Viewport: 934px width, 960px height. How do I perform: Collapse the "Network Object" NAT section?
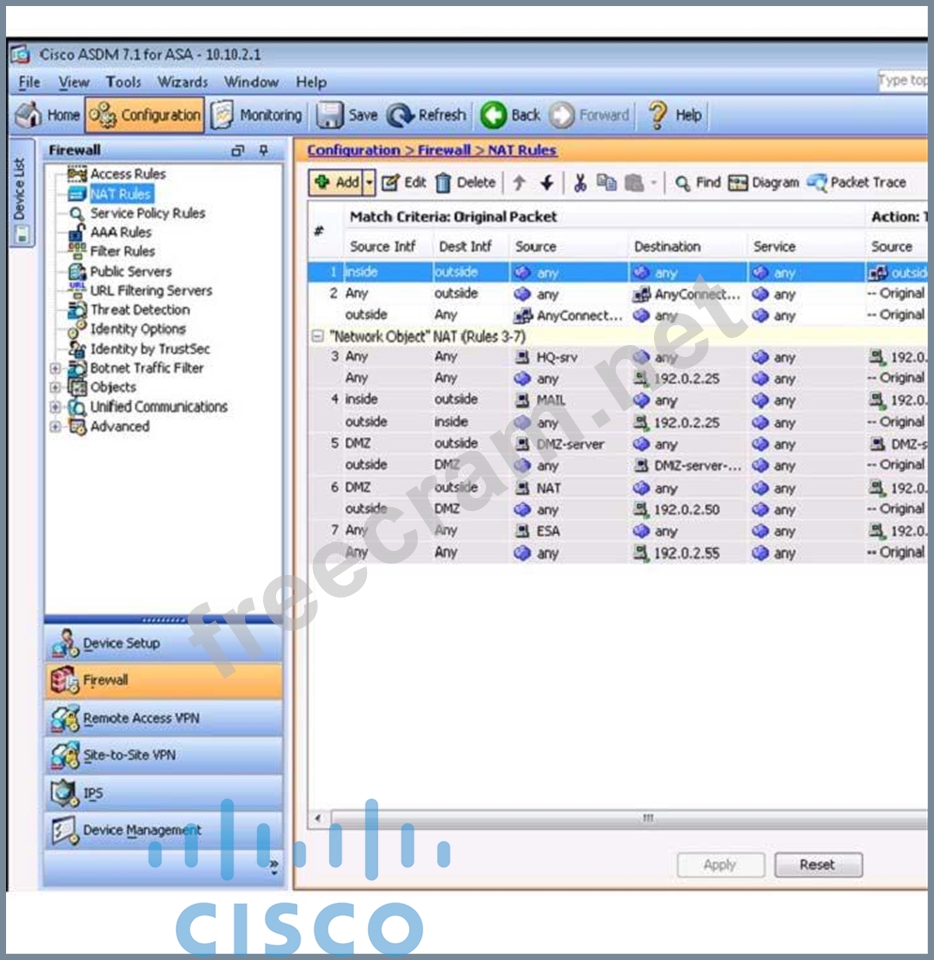click(x=316, y=337)
